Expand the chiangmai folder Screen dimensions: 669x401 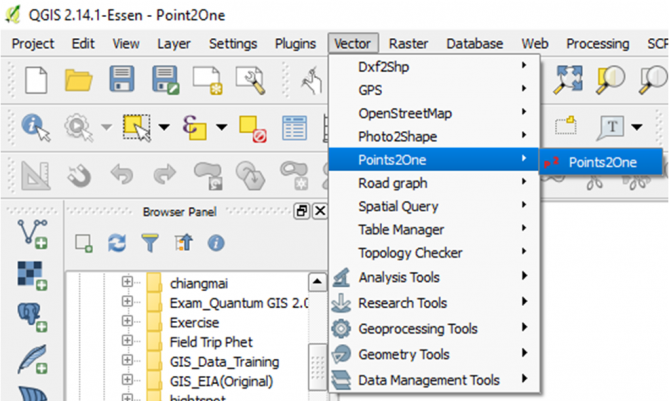pos(127,282)
